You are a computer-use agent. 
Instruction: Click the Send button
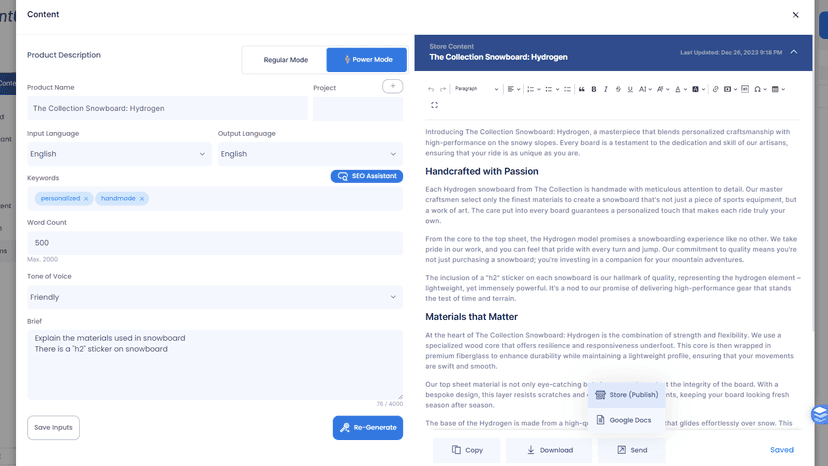point(632,450)
